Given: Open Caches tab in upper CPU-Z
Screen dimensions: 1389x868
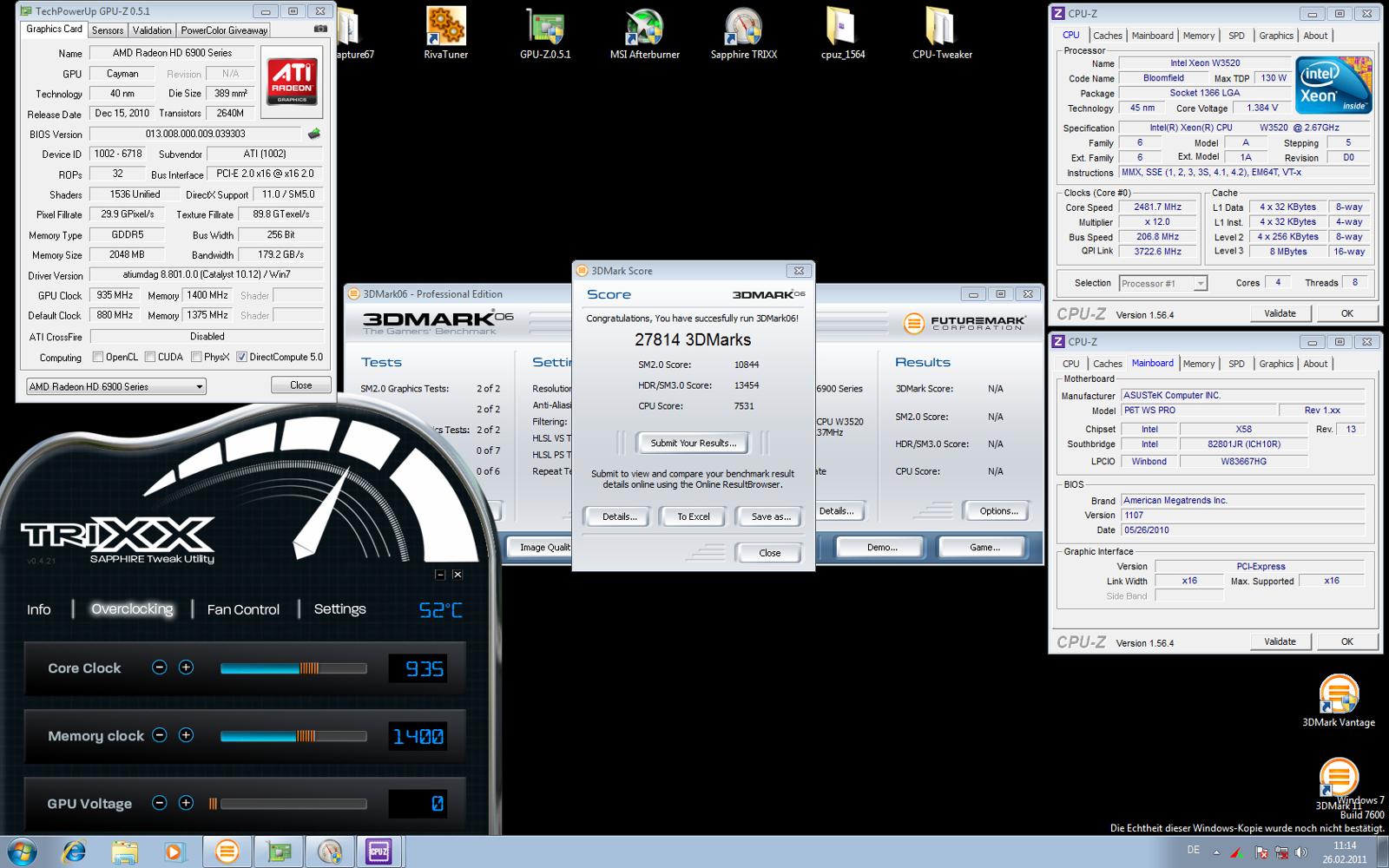Looking at the screenshot, I should pos(1107,36).
